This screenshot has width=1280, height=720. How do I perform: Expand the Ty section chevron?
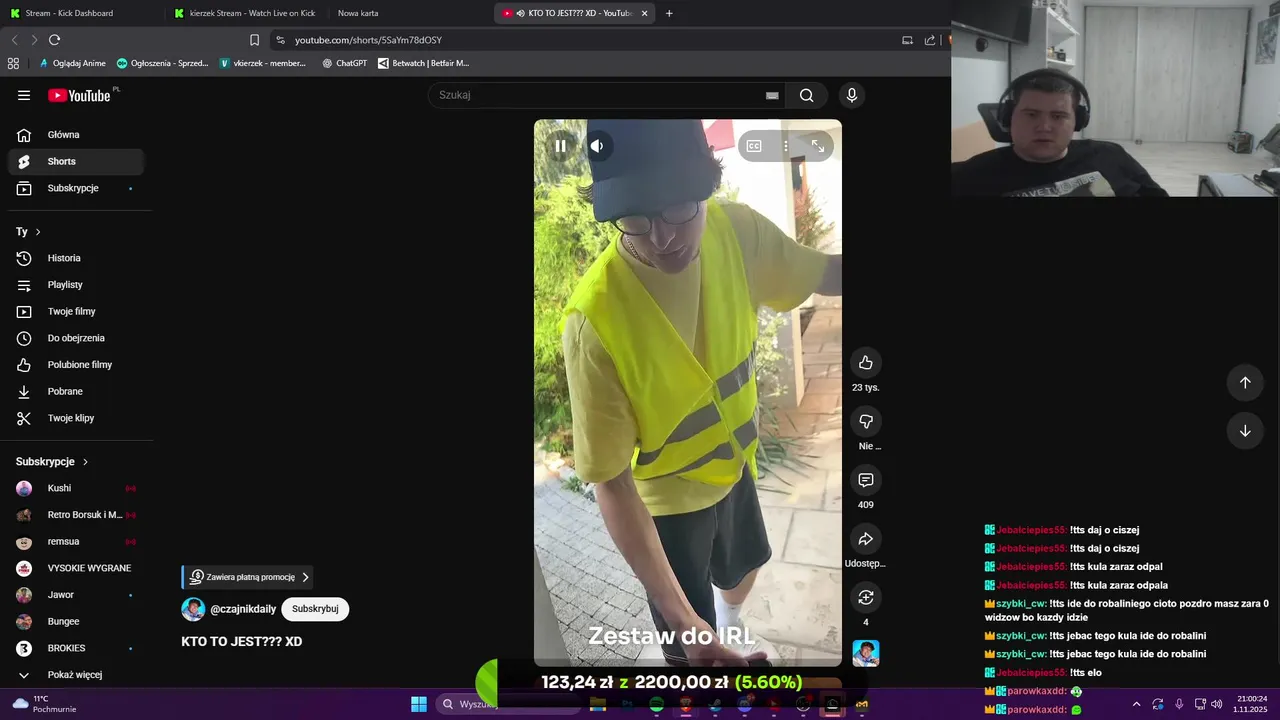tap(38, 232)
